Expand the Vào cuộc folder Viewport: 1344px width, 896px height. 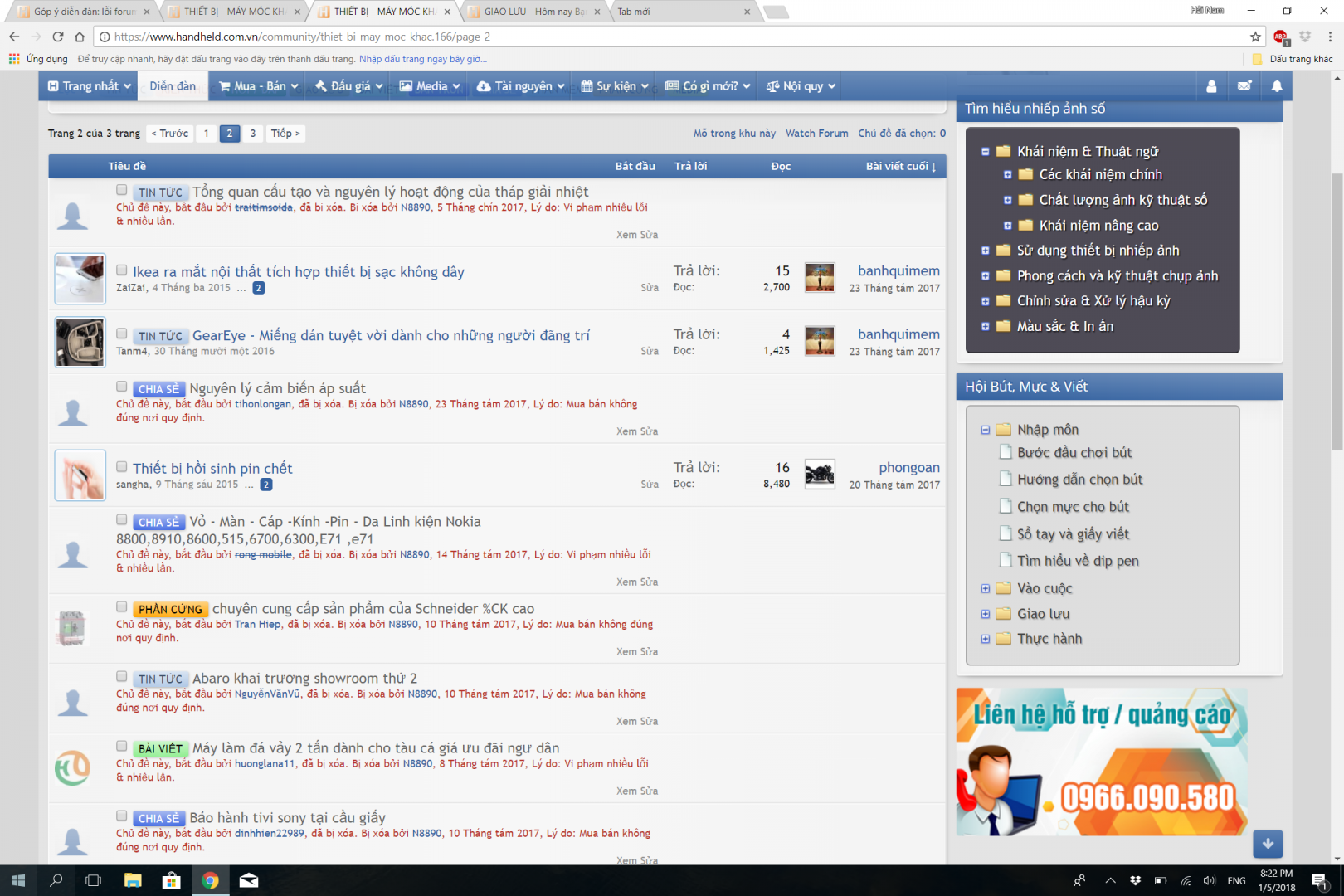[x=986, y=588]
